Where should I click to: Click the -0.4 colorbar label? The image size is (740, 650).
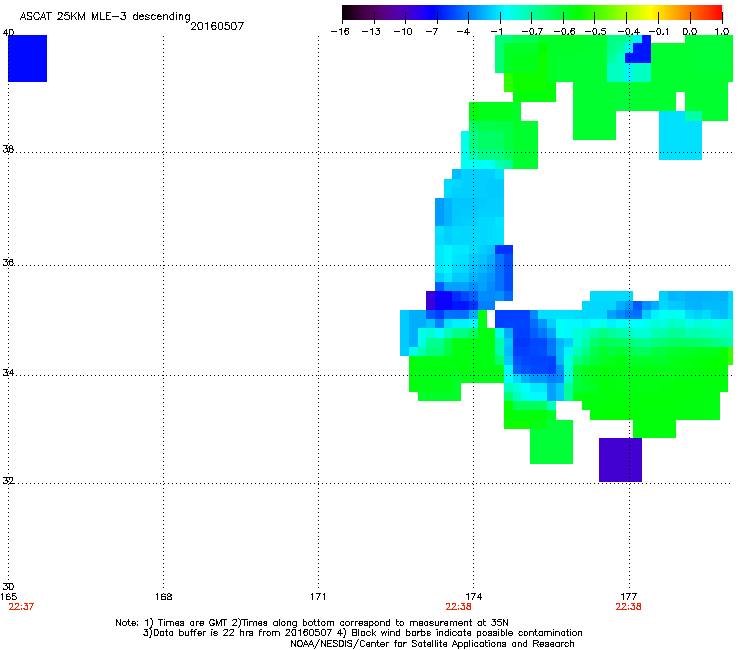[x=629, y=32]
